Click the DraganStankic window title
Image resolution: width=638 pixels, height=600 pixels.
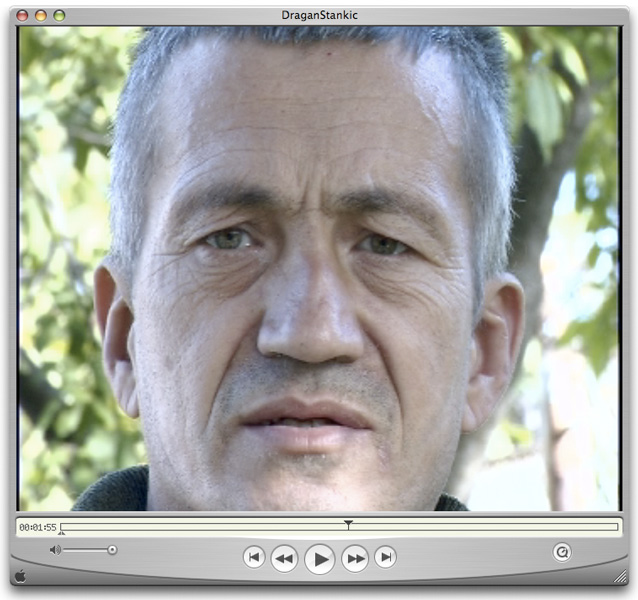319,15
